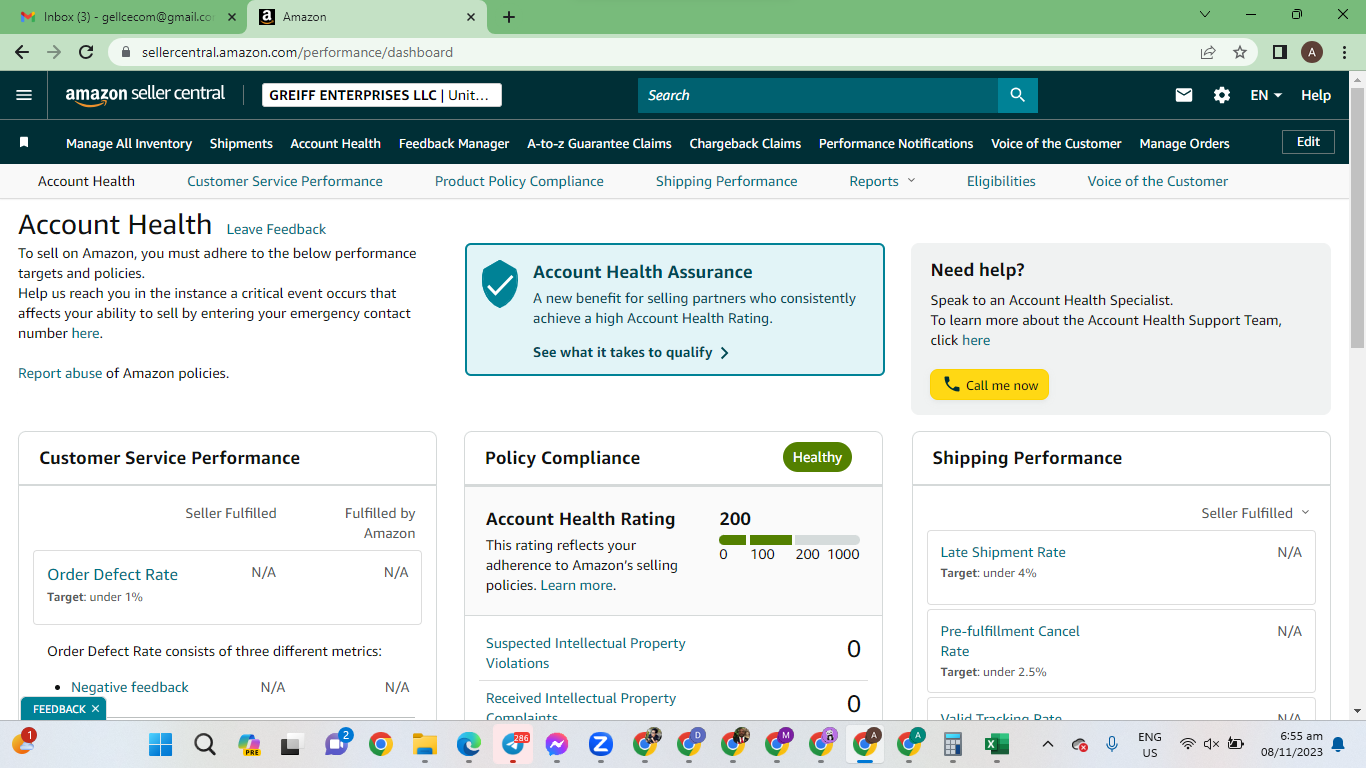The height and width of the screenshot is (768, 1366).
Task: Click the bookmark icon in navigation bar
Action: click(x=24, y=143)
